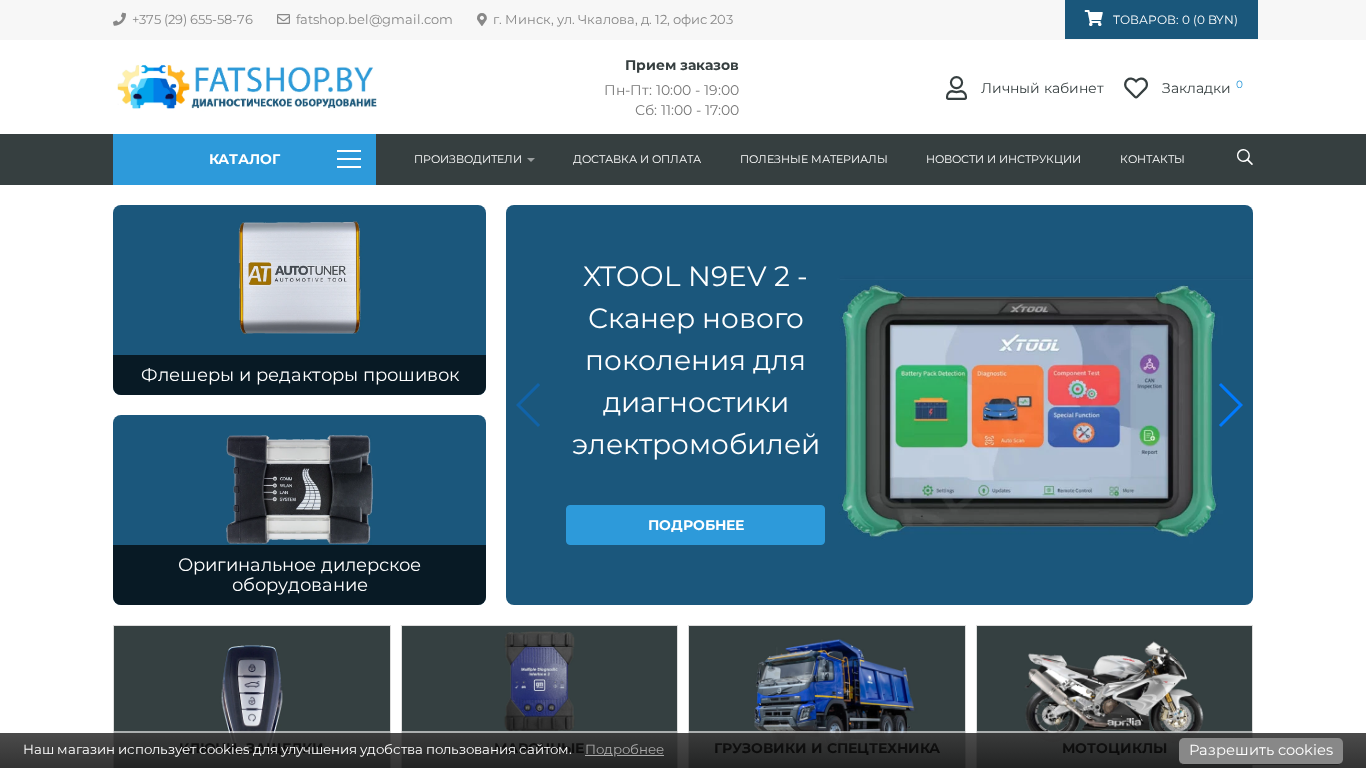1366x768 pixels.
Task: Click the envelope email icon
Action: (283, 19)
